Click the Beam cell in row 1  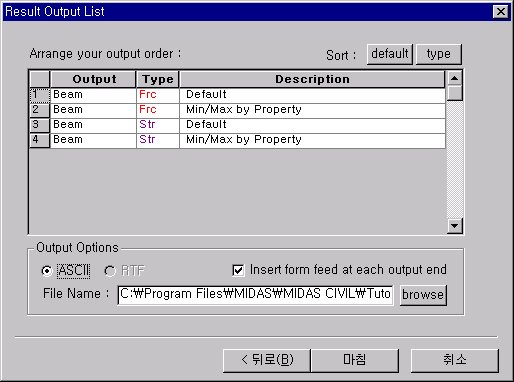click(93, 95)
